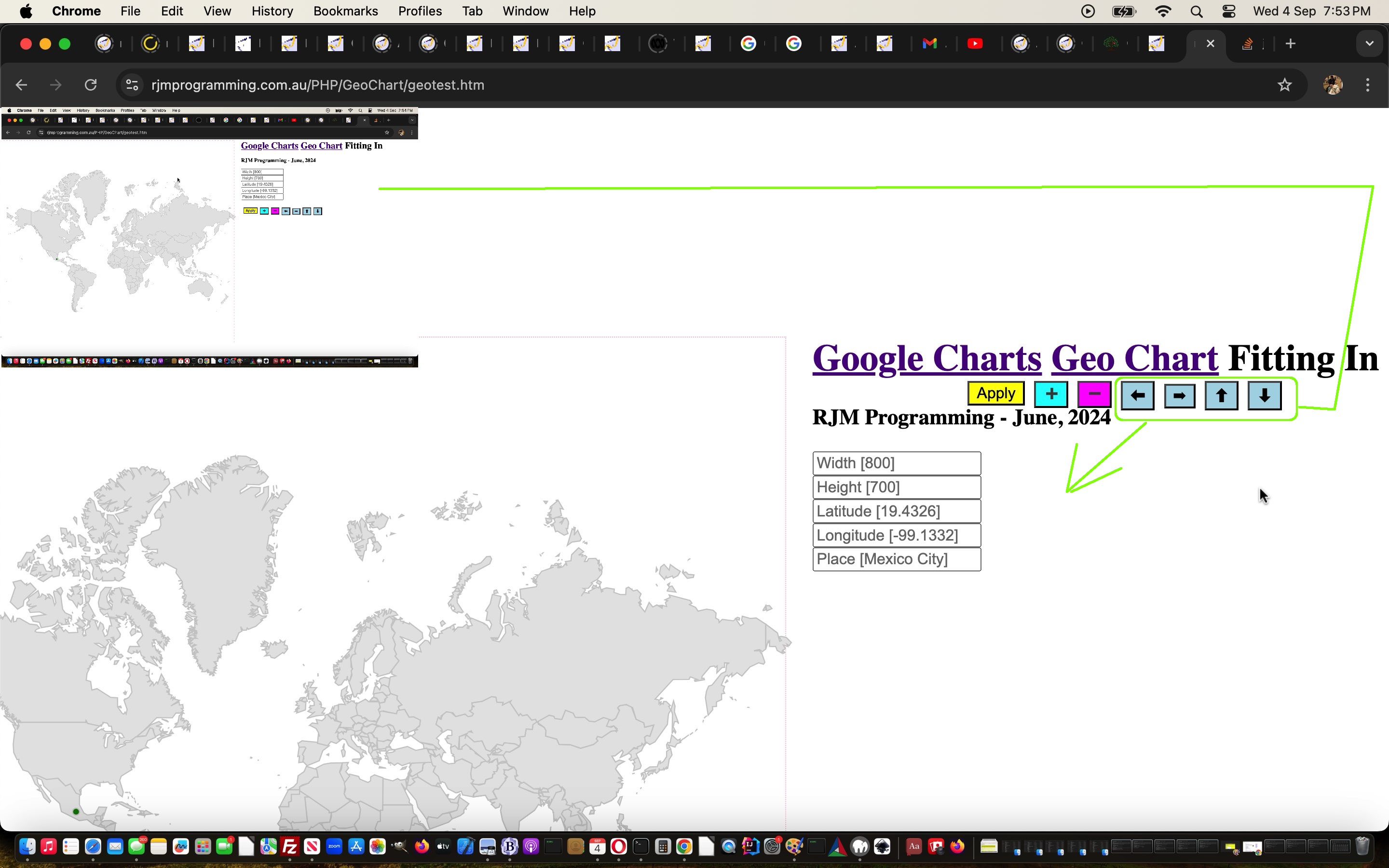
Task: Open the View menu
Action: click(x=217, y=11)
